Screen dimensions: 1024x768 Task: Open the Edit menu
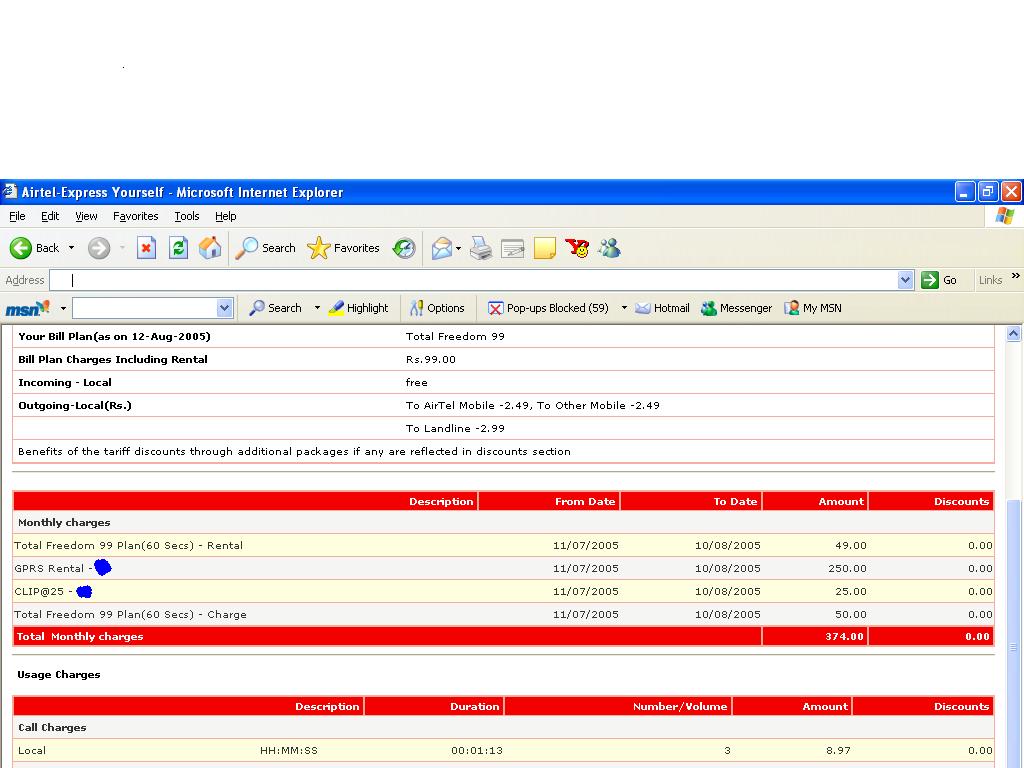pyautogui.click(x=50, y=216)
